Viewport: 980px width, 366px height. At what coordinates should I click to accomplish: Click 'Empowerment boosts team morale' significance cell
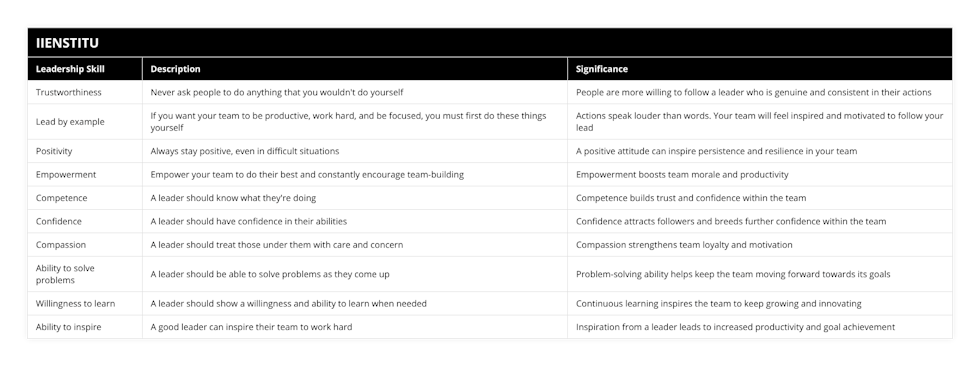click(x=760, y=175)
